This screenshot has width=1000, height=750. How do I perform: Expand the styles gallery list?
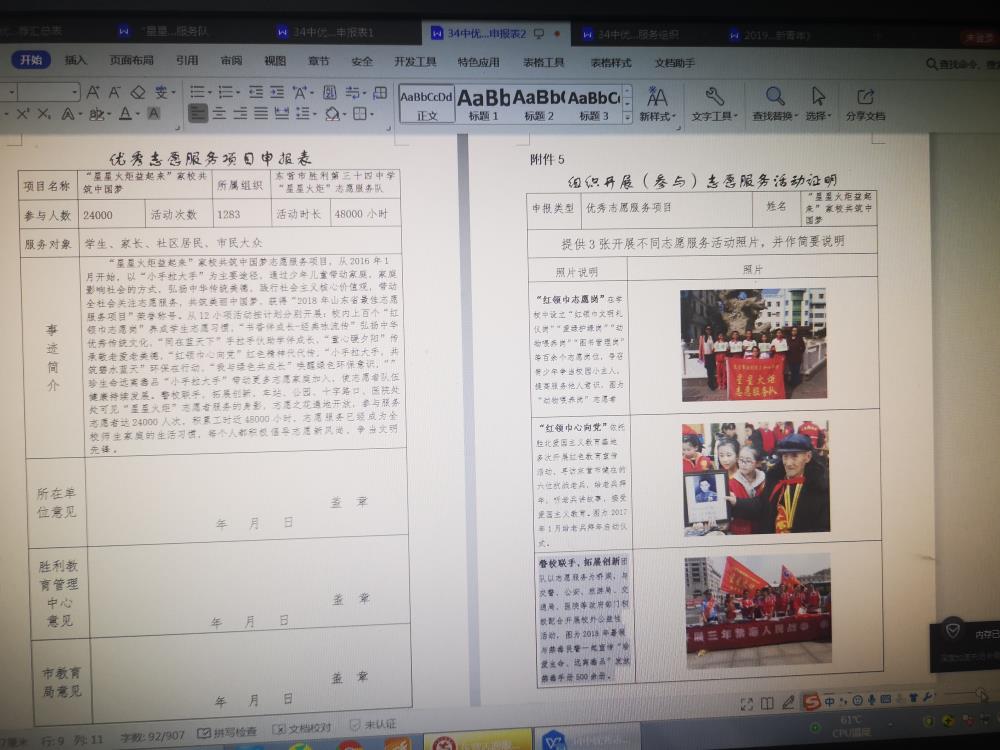click(627, 117)
